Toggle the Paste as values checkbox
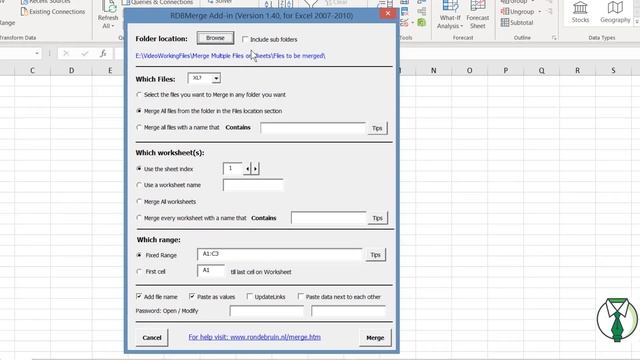This screenshot has height=360, width=640. pyautogui.click(x=192, y=296)
